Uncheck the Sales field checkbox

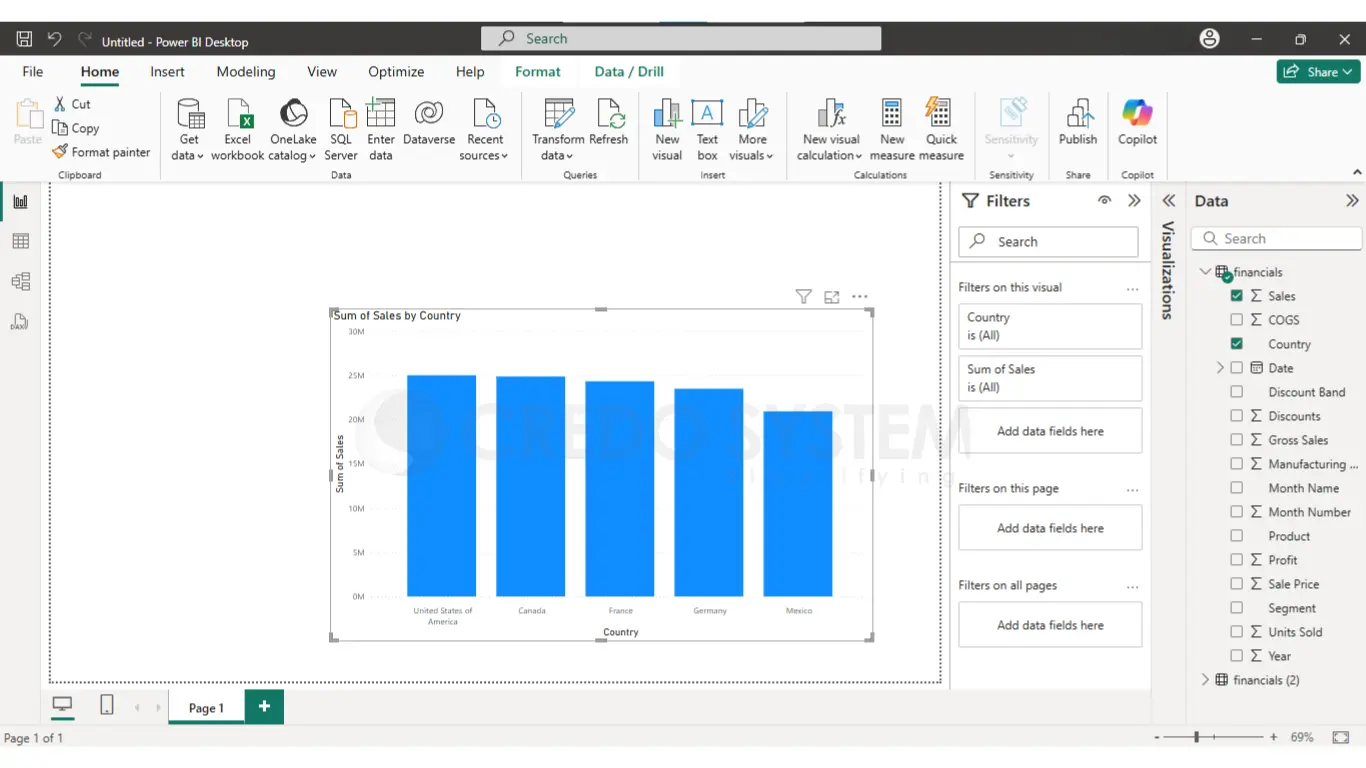1237,296
